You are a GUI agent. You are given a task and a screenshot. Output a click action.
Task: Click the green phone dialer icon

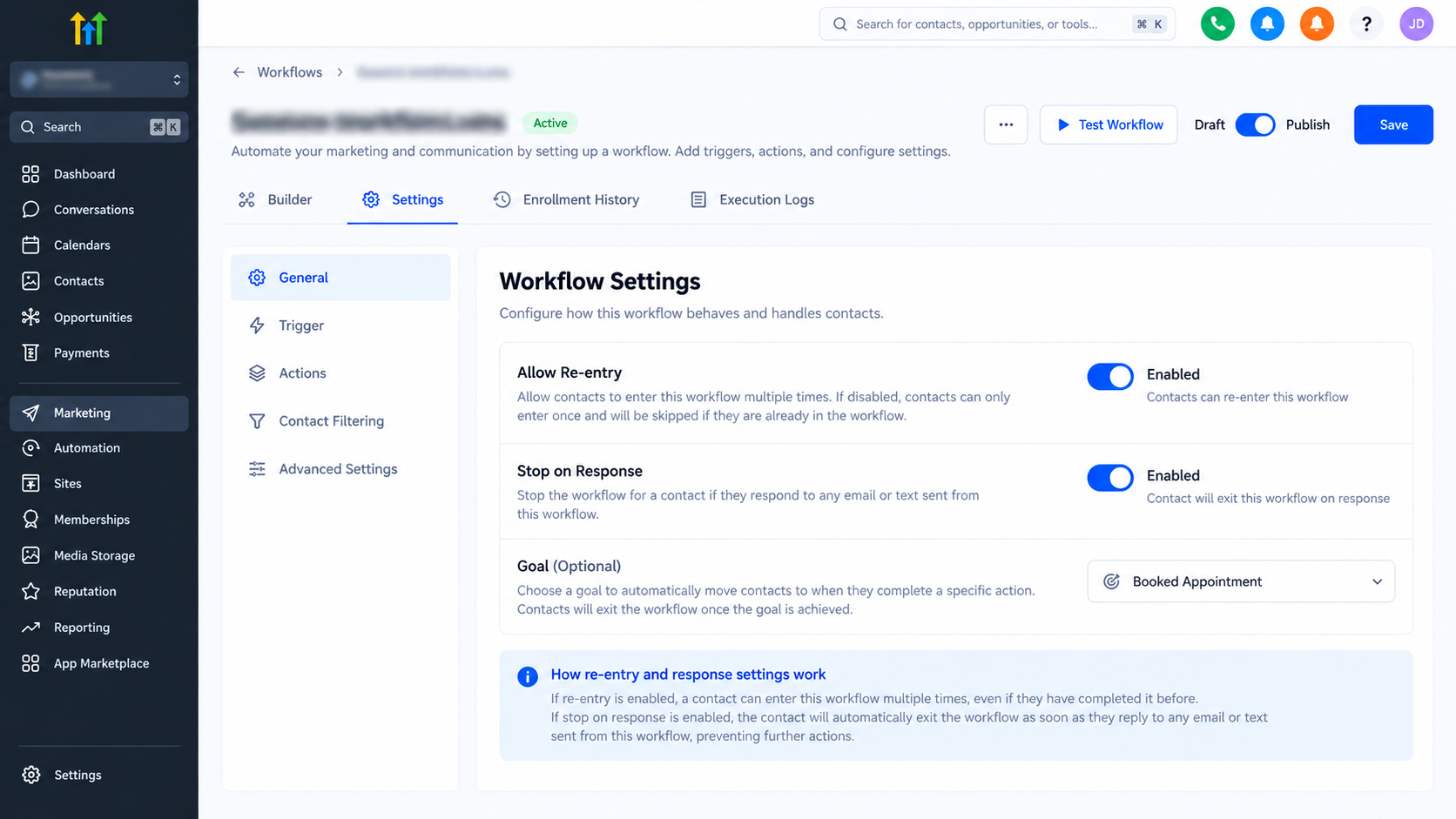[x=1217, y=23]
